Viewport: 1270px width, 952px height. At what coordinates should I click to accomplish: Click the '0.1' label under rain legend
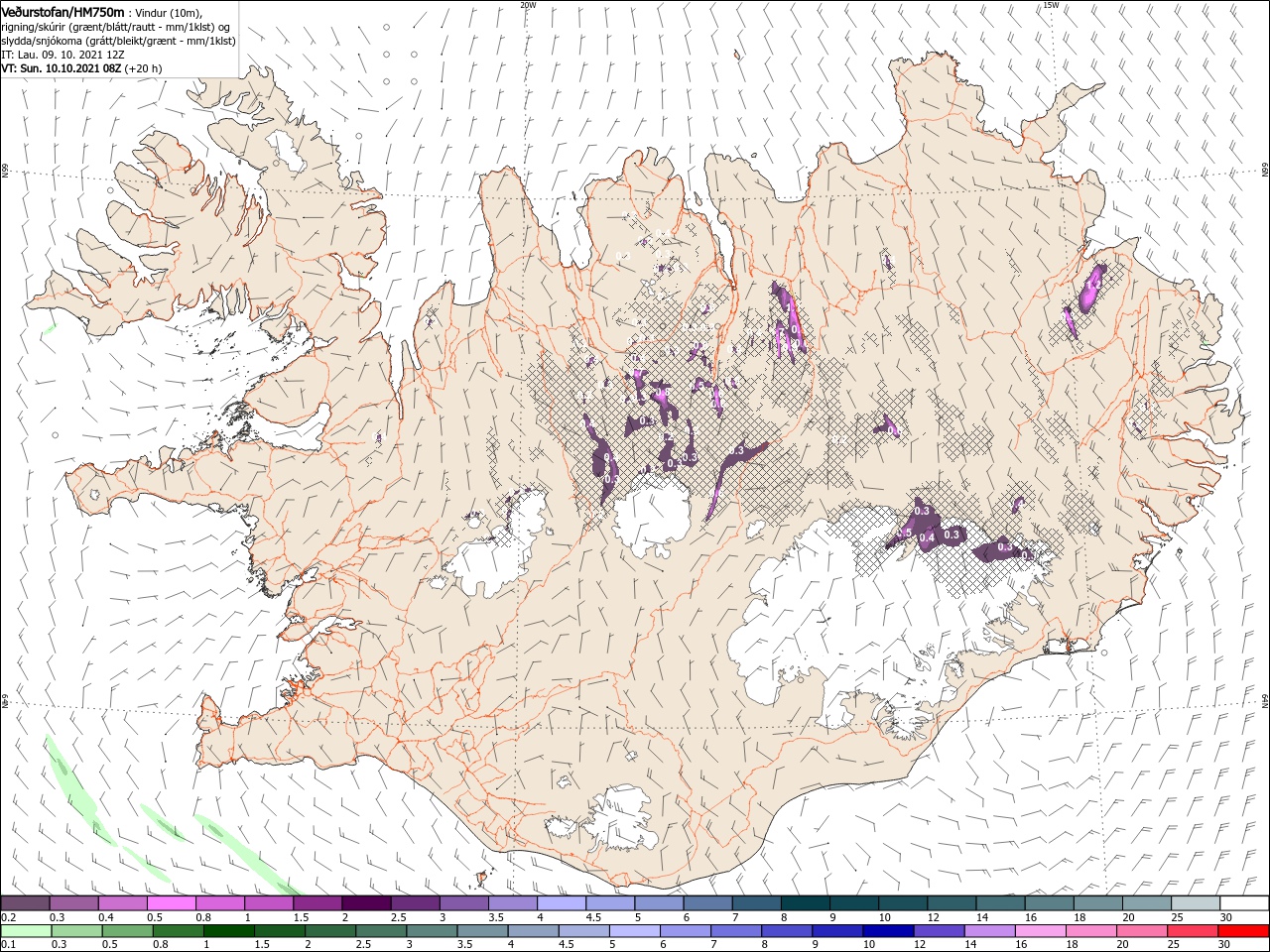(7, 945)
